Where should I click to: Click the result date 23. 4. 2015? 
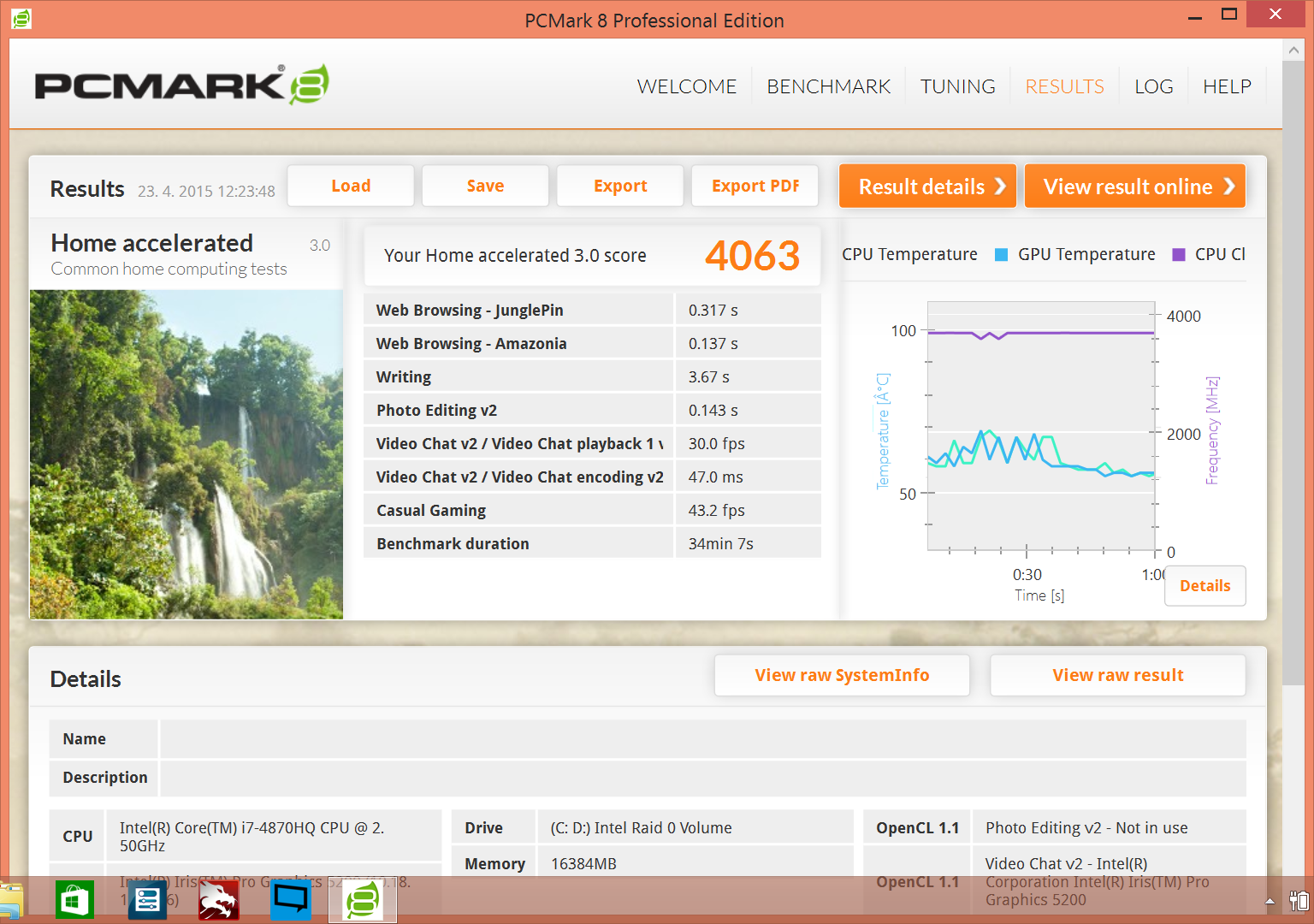(x=206, y=191)
